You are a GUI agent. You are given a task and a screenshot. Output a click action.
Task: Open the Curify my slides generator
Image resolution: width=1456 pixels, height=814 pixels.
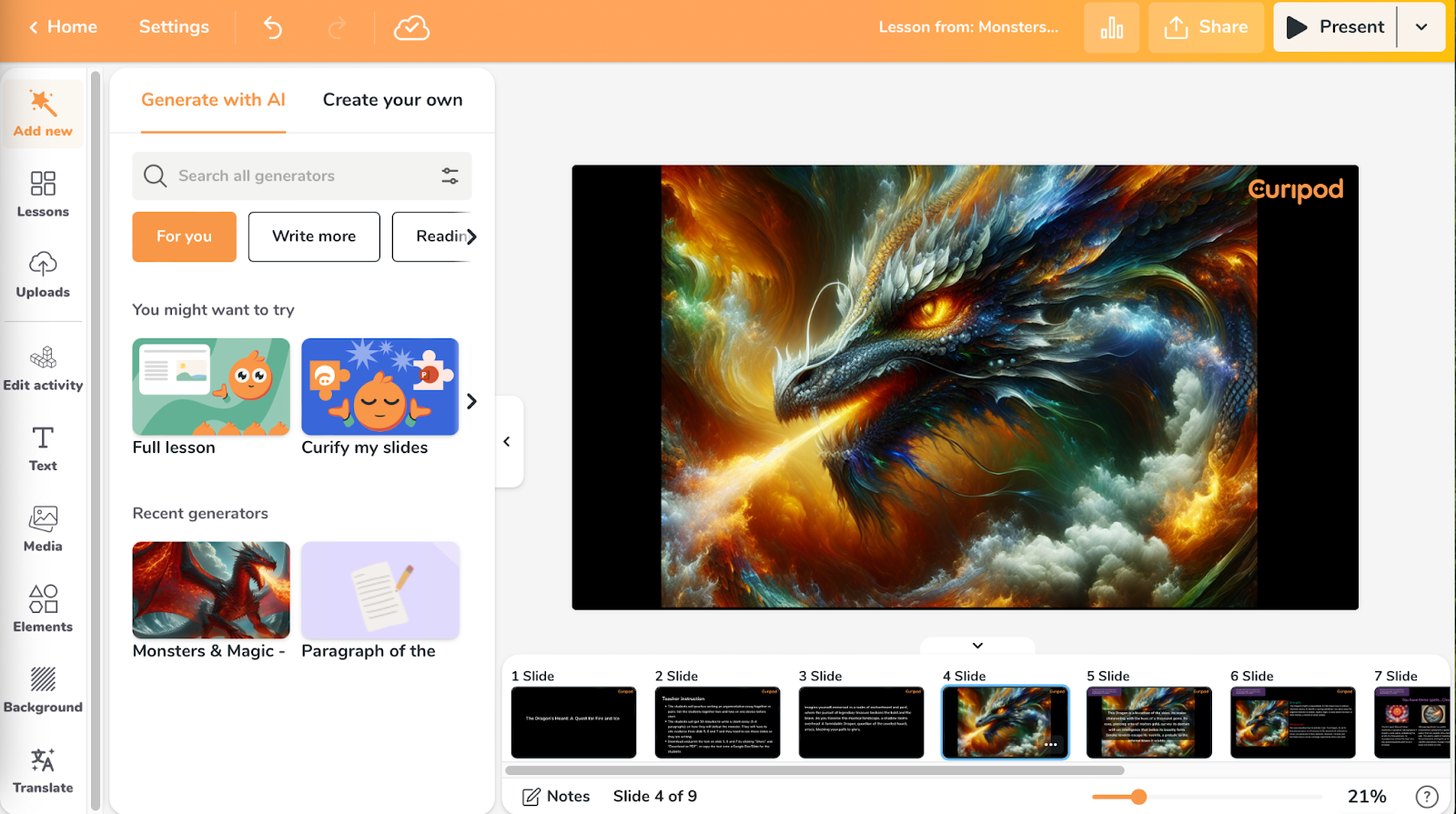pyautogui.click(x=380, y=397)
